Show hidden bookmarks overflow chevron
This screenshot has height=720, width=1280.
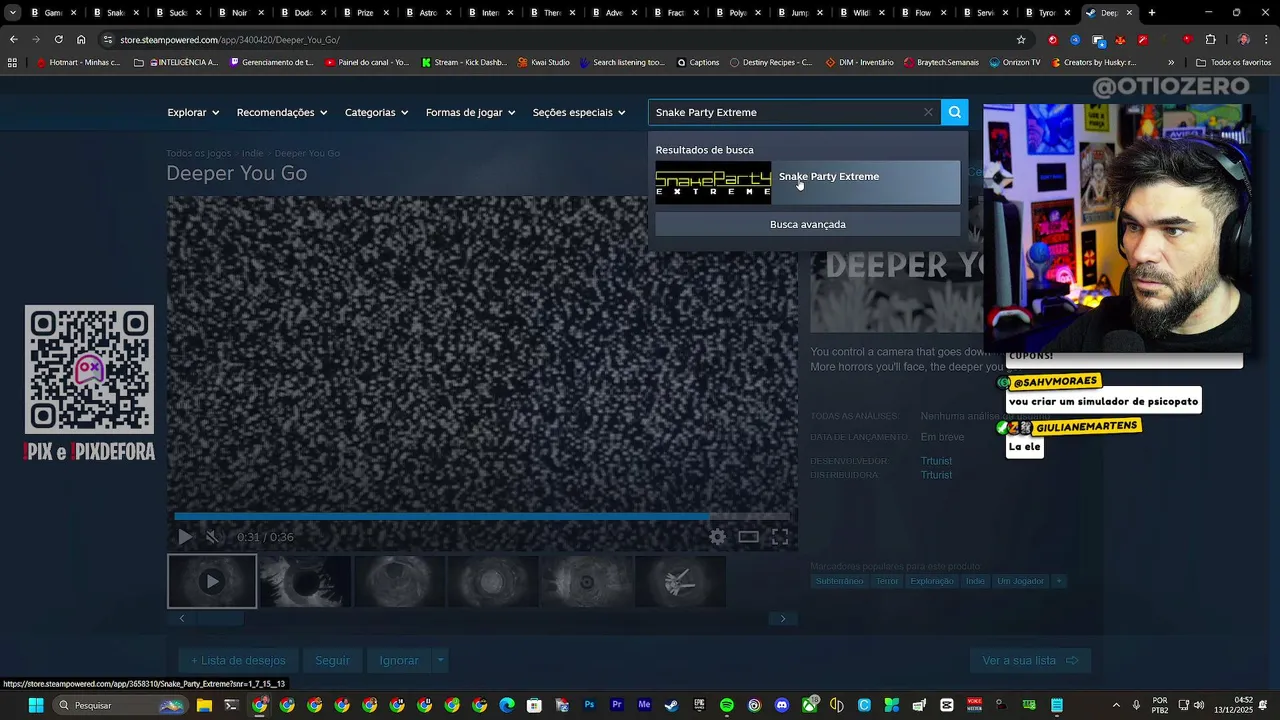click(1171, 62)
